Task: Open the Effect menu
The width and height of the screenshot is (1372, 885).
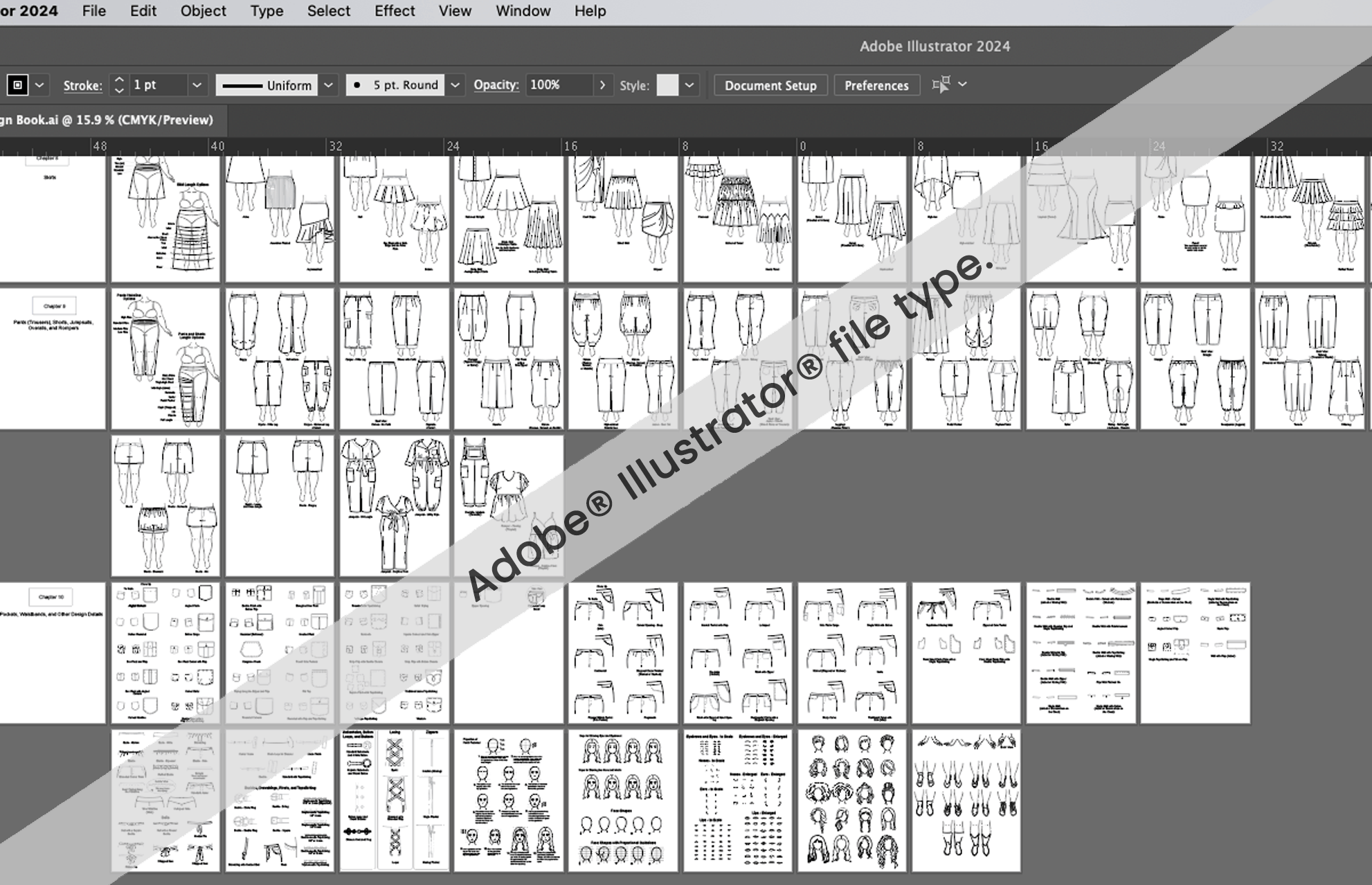Action: click(x=395, y=11)
